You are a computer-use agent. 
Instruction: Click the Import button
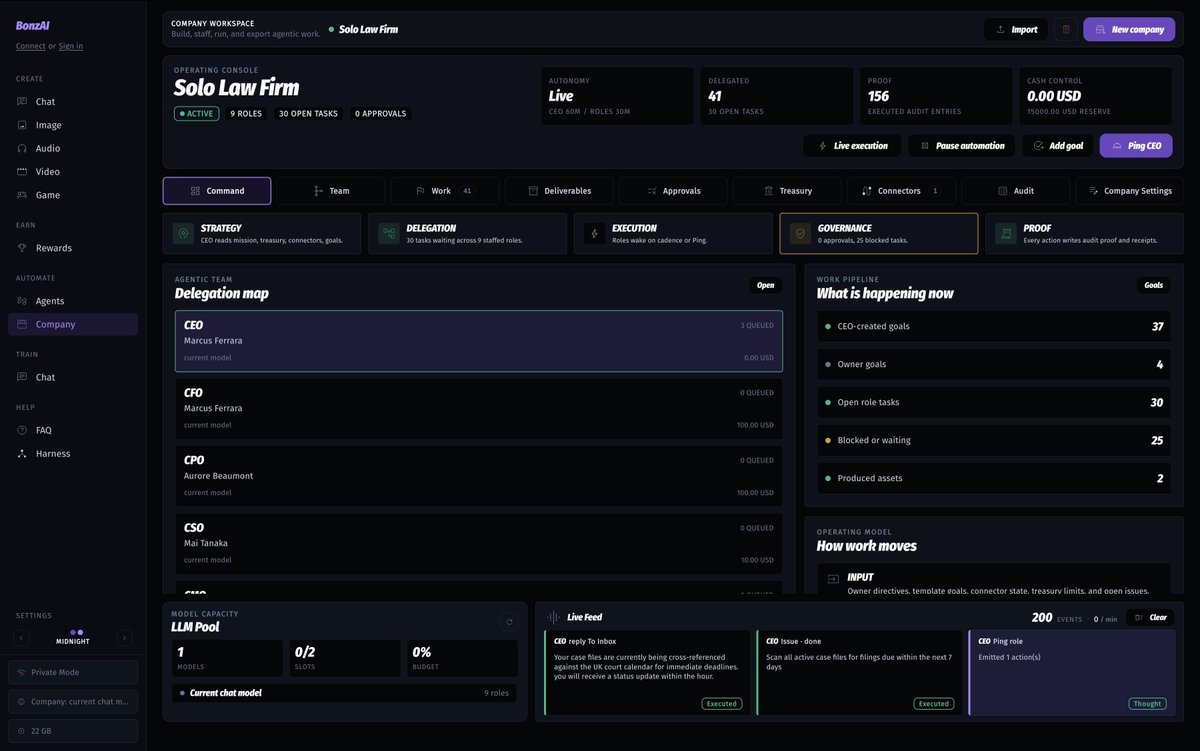click(1016, 30)
